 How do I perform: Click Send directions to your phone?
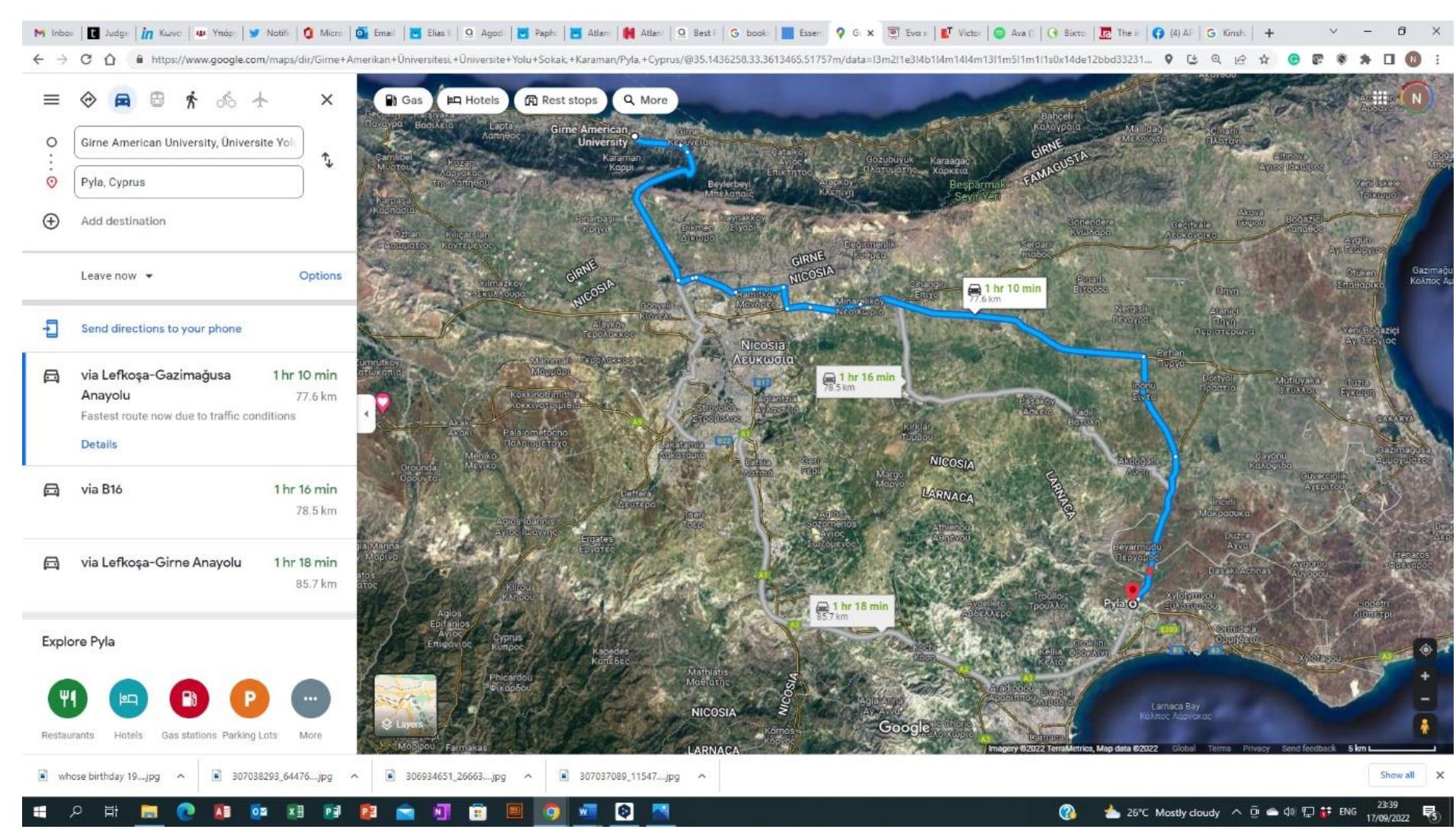[161, 329]
